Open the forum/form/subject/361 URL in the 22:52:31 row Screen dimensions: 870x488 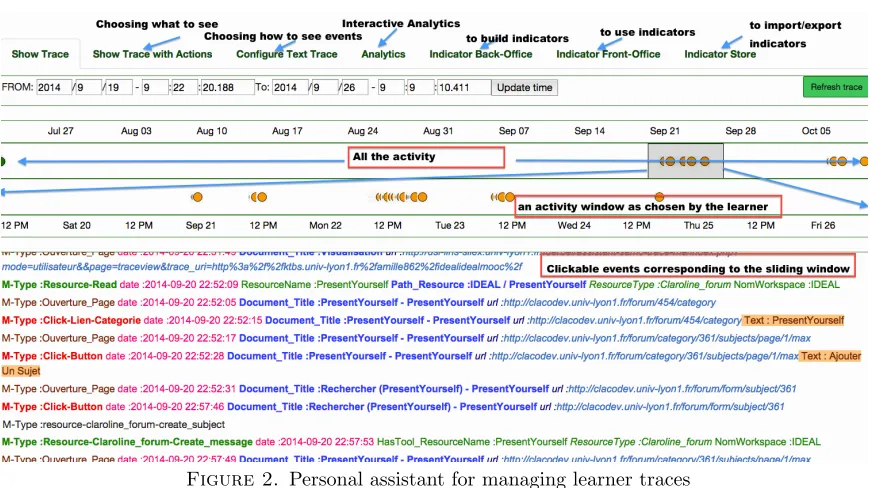pyautogui.click(x=682, y=389)
